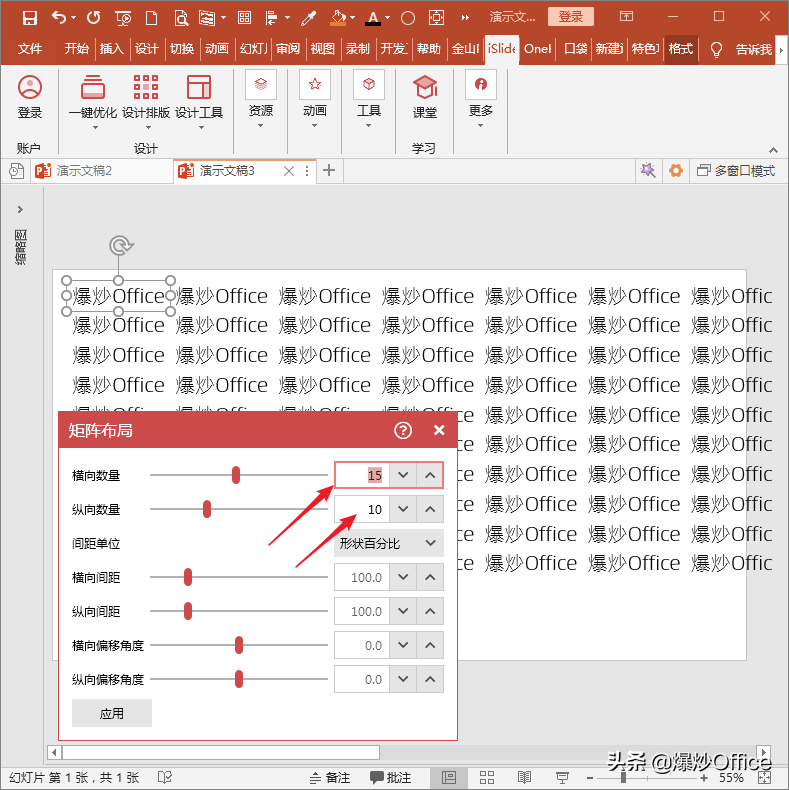Click the New blank document icon
This screenshot has width=789, height=790.
pos(151,18)
